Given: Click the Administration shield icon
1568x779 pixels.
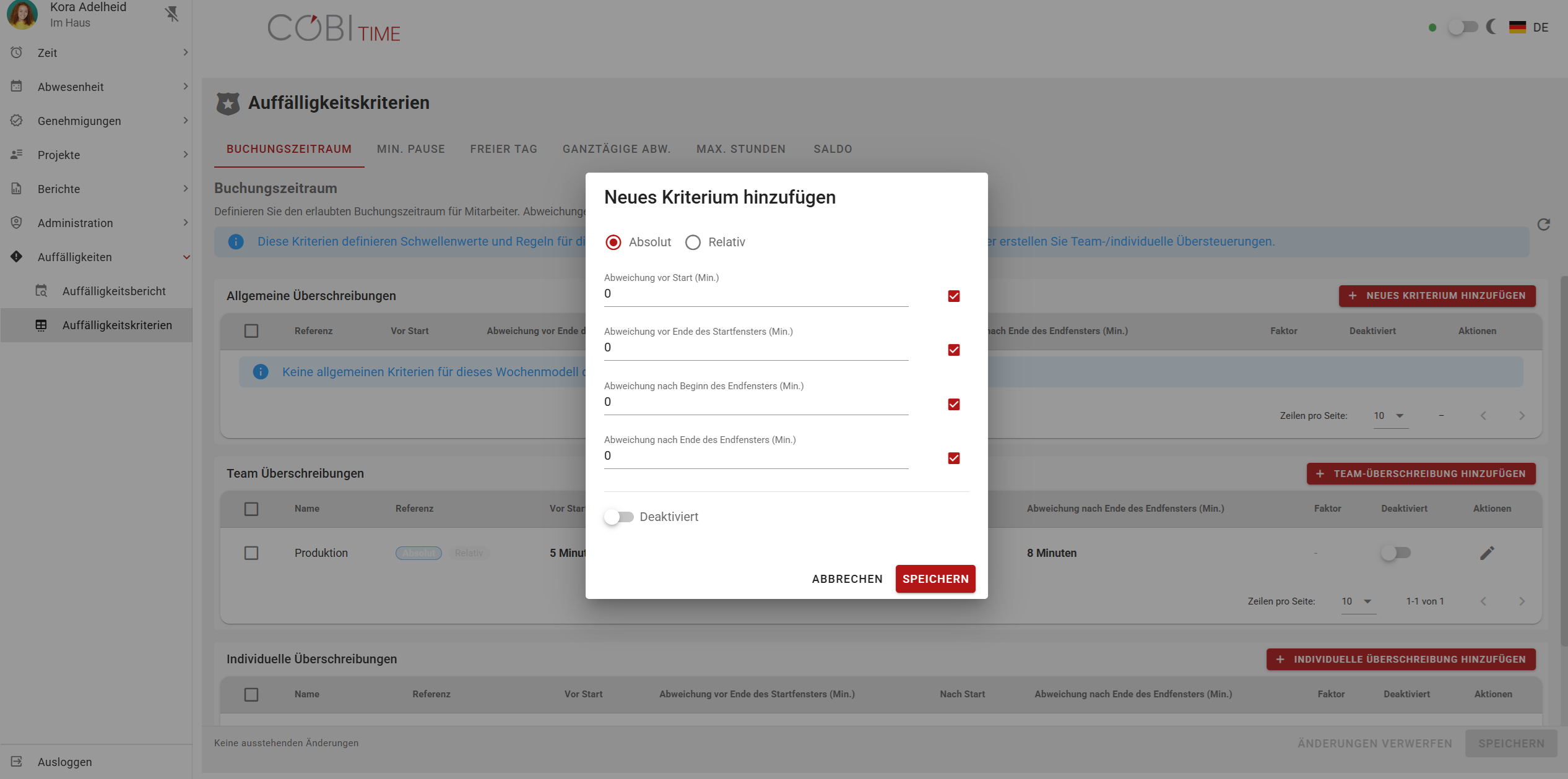Looking at the screenshot, I should pyautogui.click(x=17, y=223).
